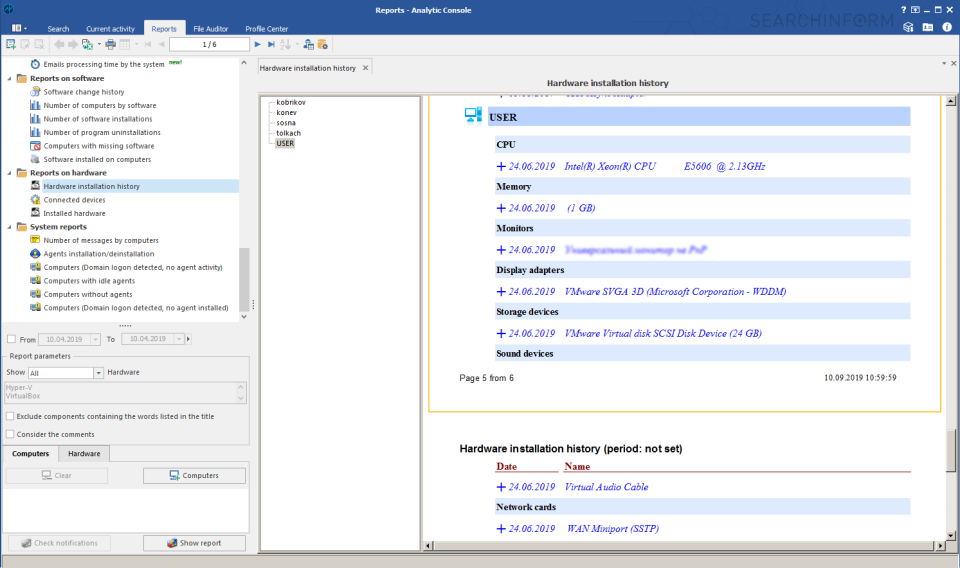Jump to the last report page
The width and height of the screenshot is (960, 568).
click(271, 45)
